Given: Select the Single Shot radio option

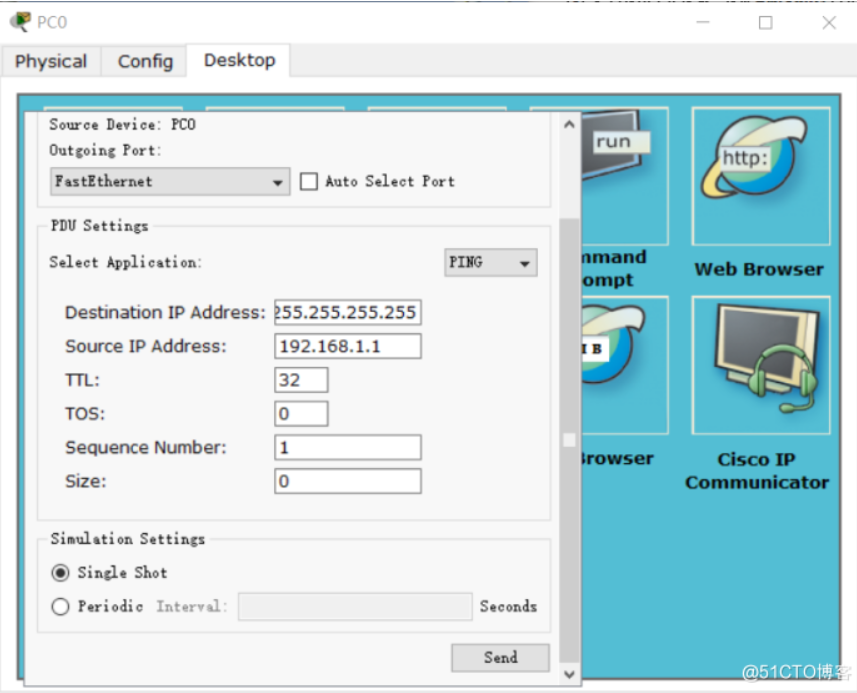Looking at the screenshot, I should 60,573.
